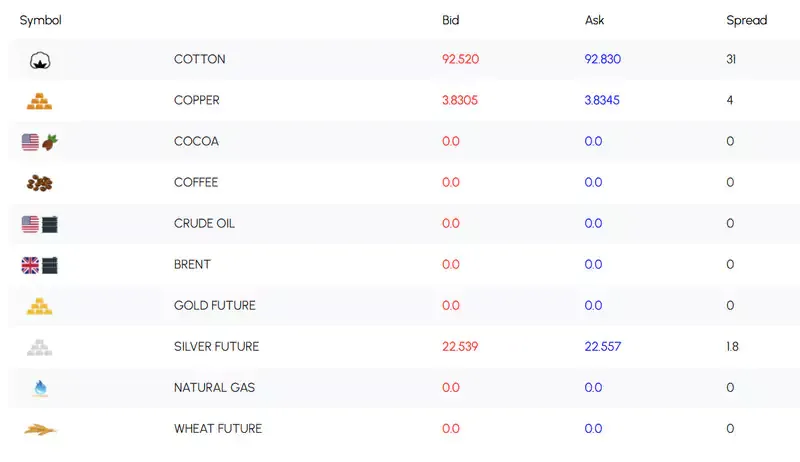800x462 pixels.
Task: Click the Bid column header
Action: [451, 20]
